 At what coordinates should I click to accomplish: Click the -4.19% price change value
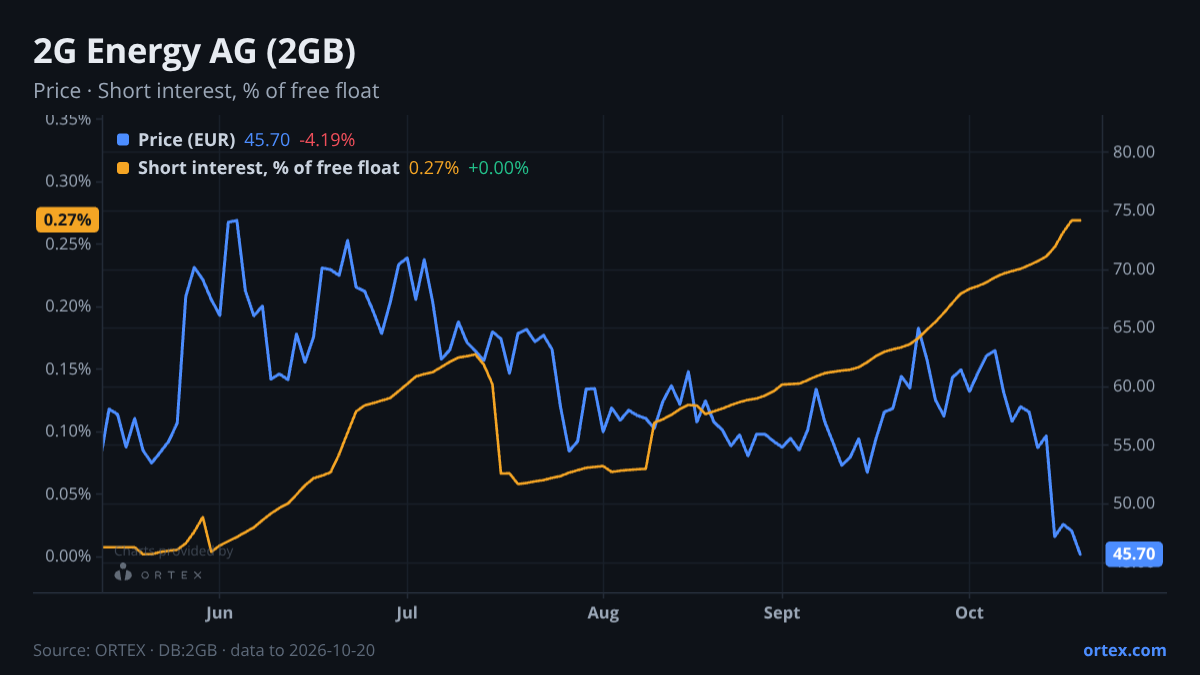pos(327,140)
